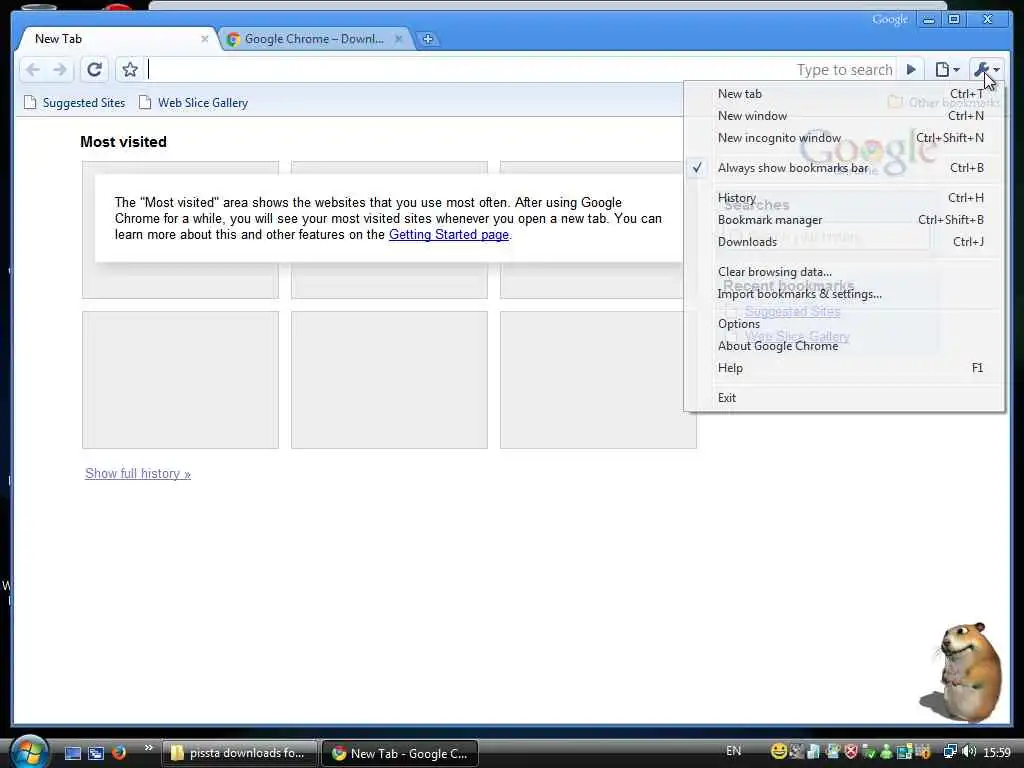Switch to the Google Chrome Download tab
Viewport: 1024px width, 768px height.
[313, 39]
